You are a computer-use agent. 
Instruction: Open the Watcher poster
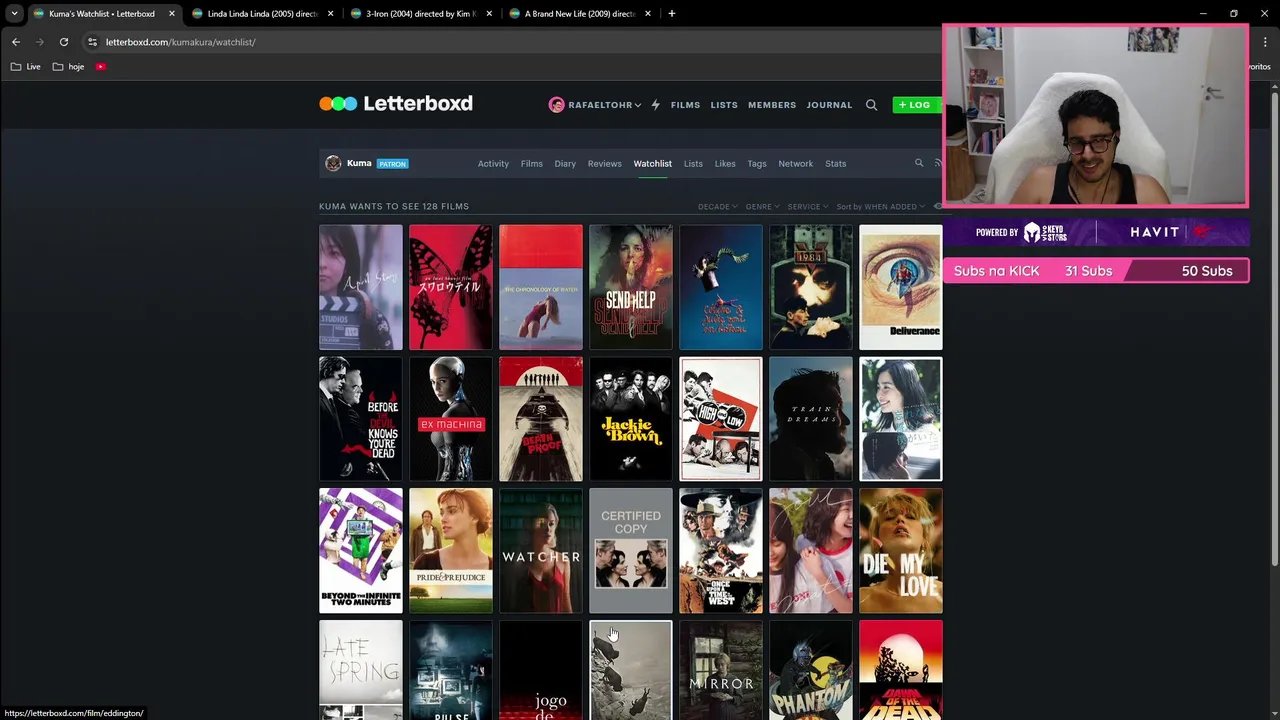541,551
